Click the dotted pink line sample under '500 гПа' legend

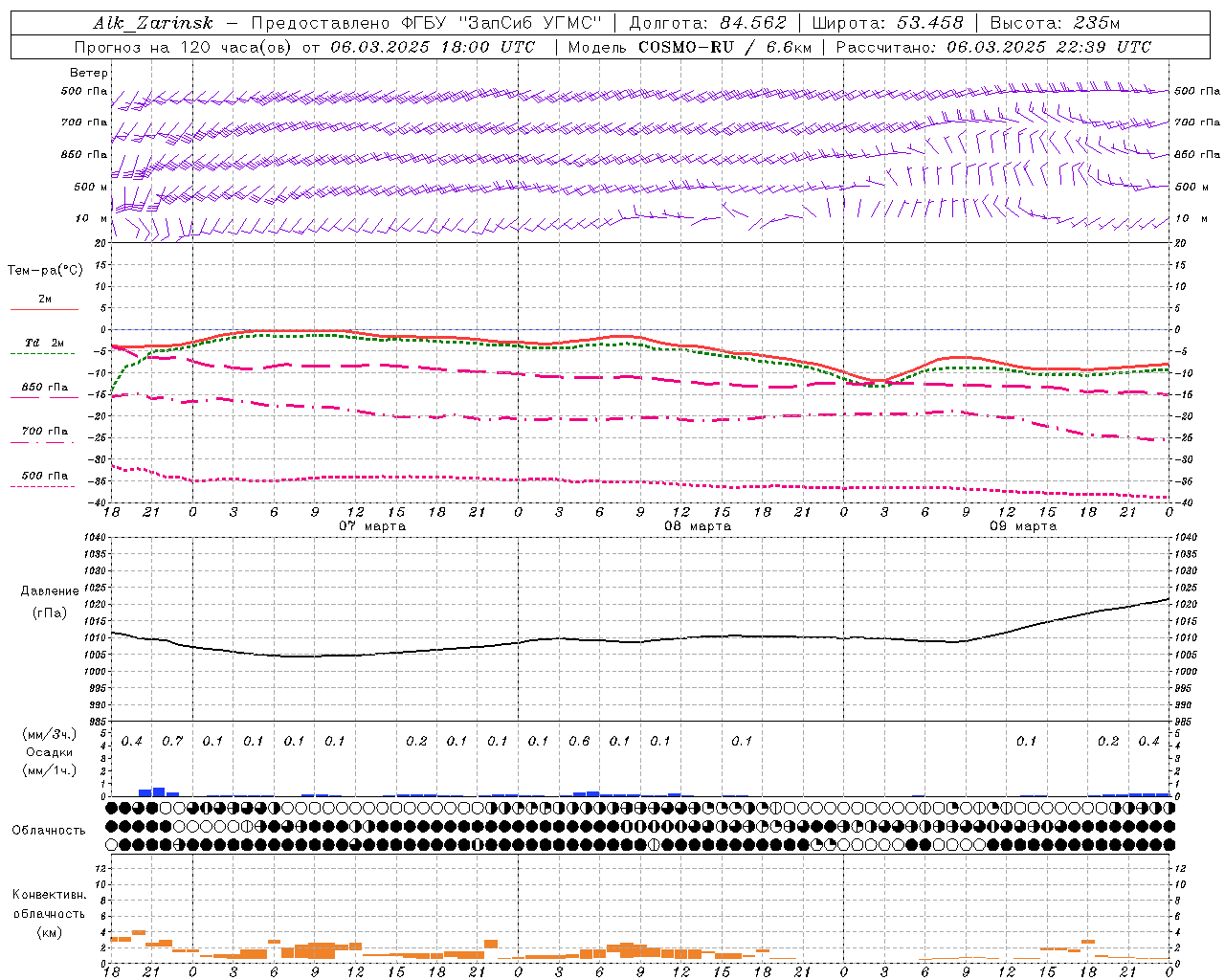tap(42, 486)
